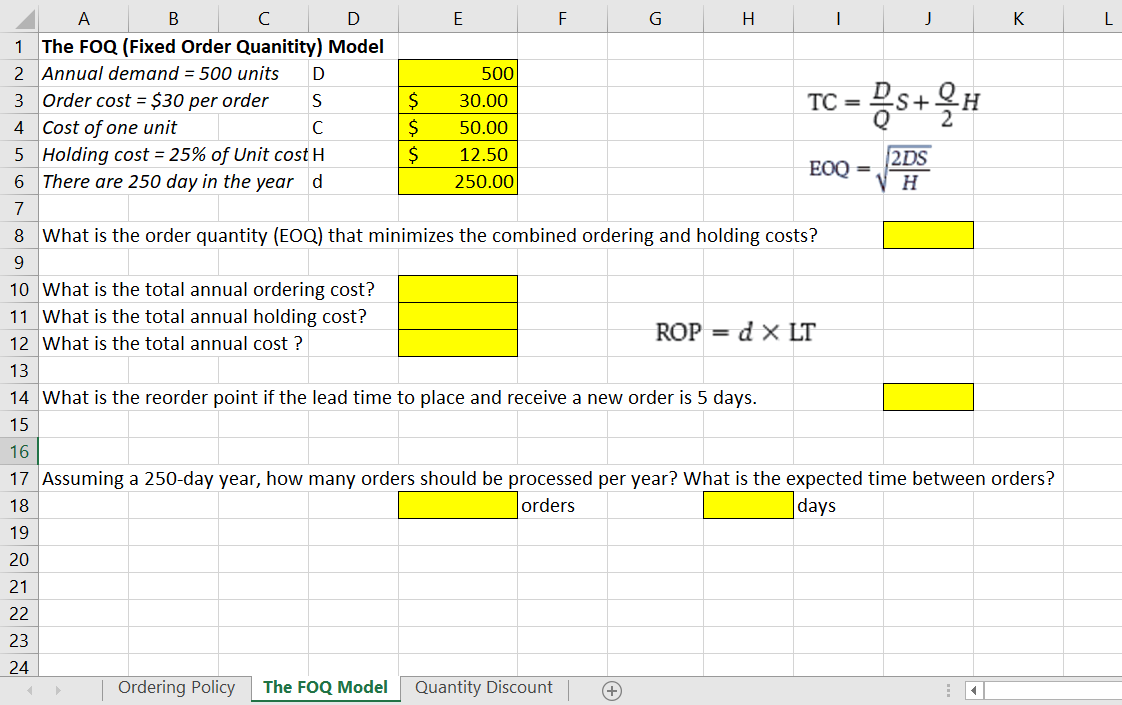Click 'There are 250 day in the year' text
1122x705 pixels.
(167, 182)
